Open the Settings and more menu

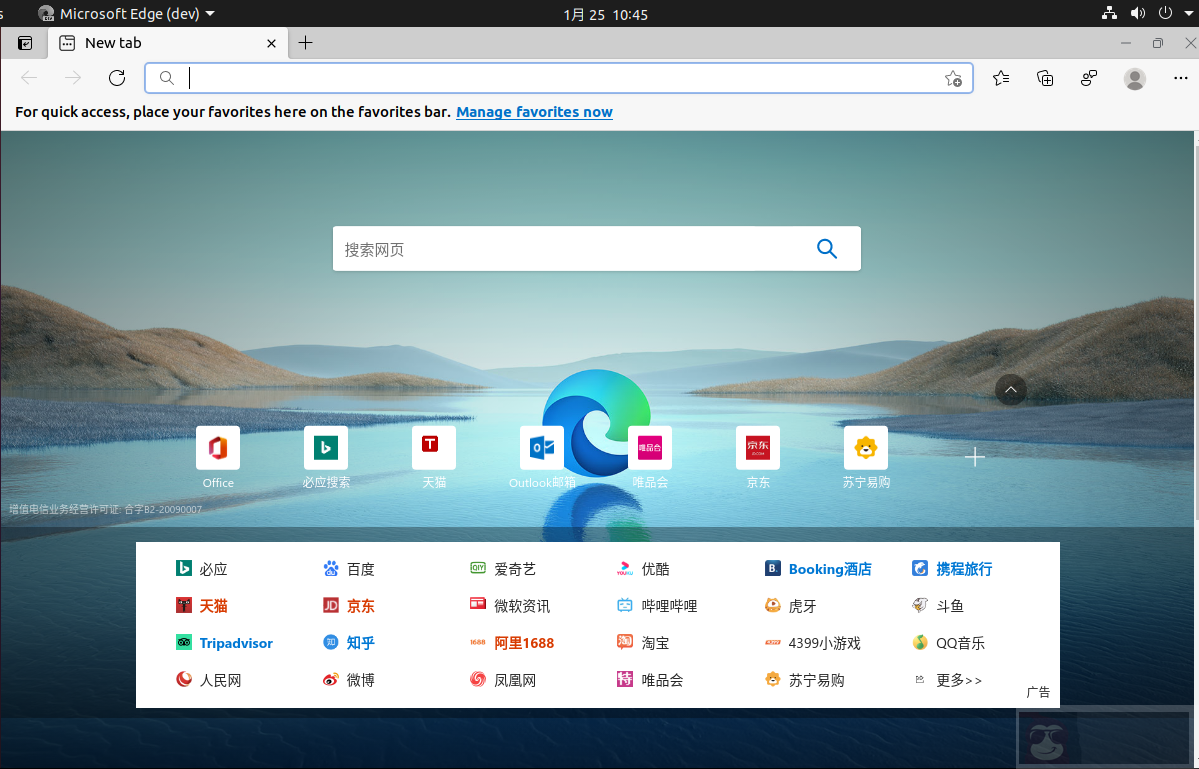tap(1181, 77)
